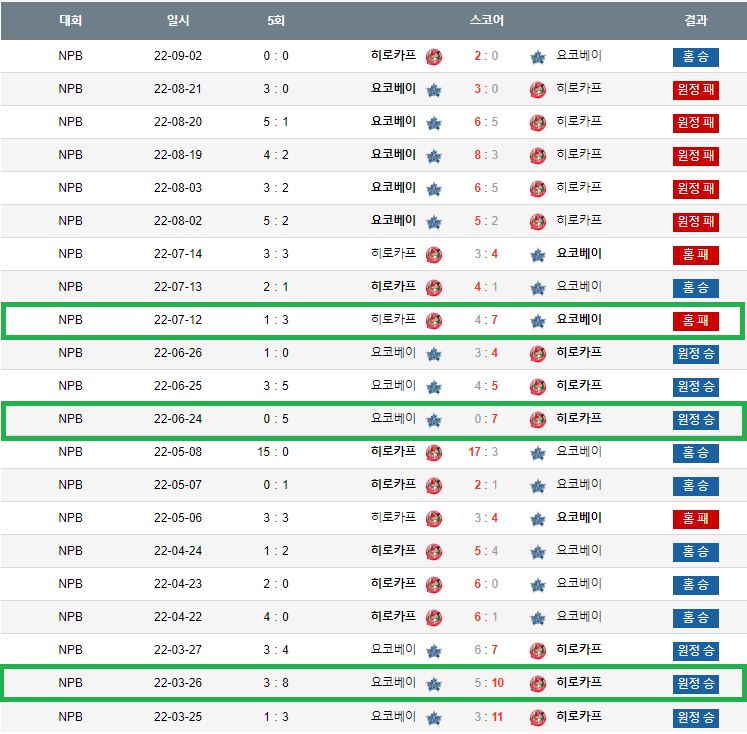Click the red 홈패 badge for 22-07-12
The height and width of the screenshot is (734, 747).
coord(695,321)
